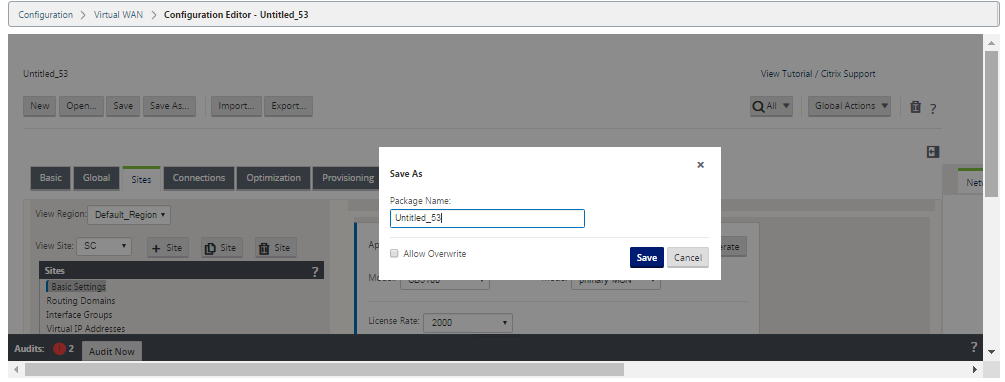Image resolution: width=1005 pixels, height=382 pixels.
Task: Click the search magnifier All filter
Action: pyautogui.click(x=771, y=106)
